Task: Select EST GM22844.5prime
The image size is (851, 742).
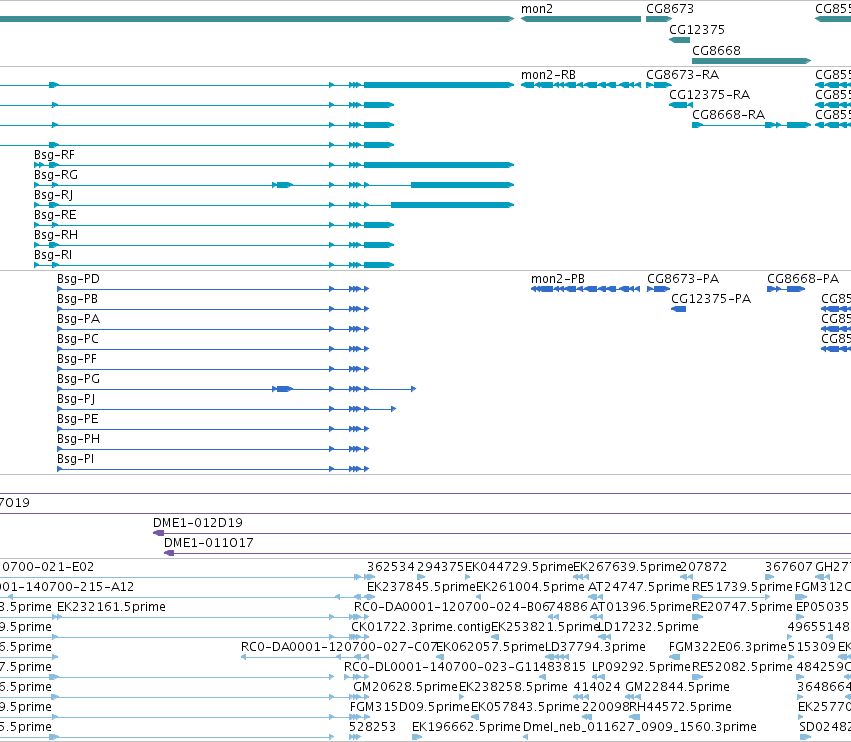Action: 677,687
